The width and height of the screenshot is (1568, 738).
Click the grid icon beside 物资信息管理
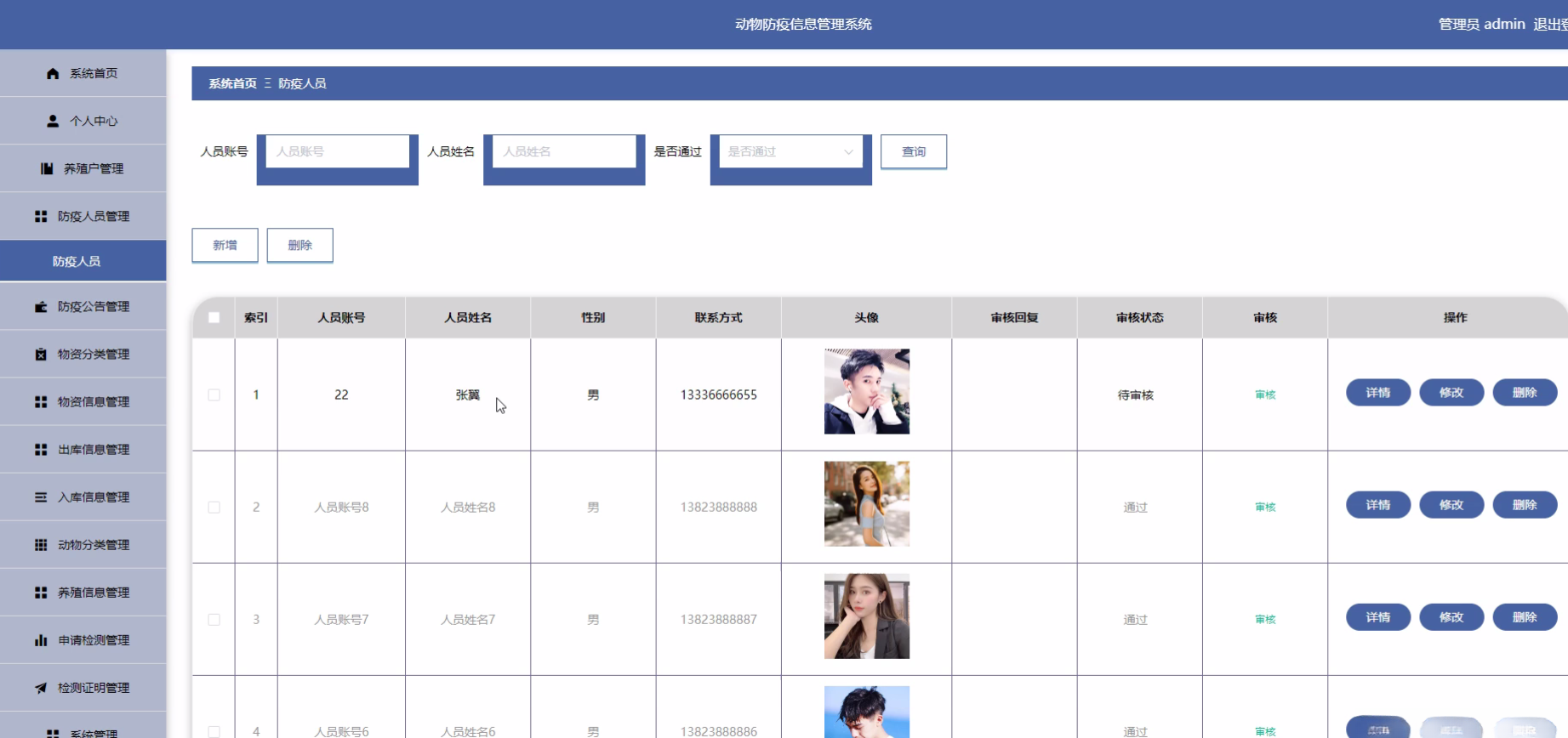coord(41,402)
